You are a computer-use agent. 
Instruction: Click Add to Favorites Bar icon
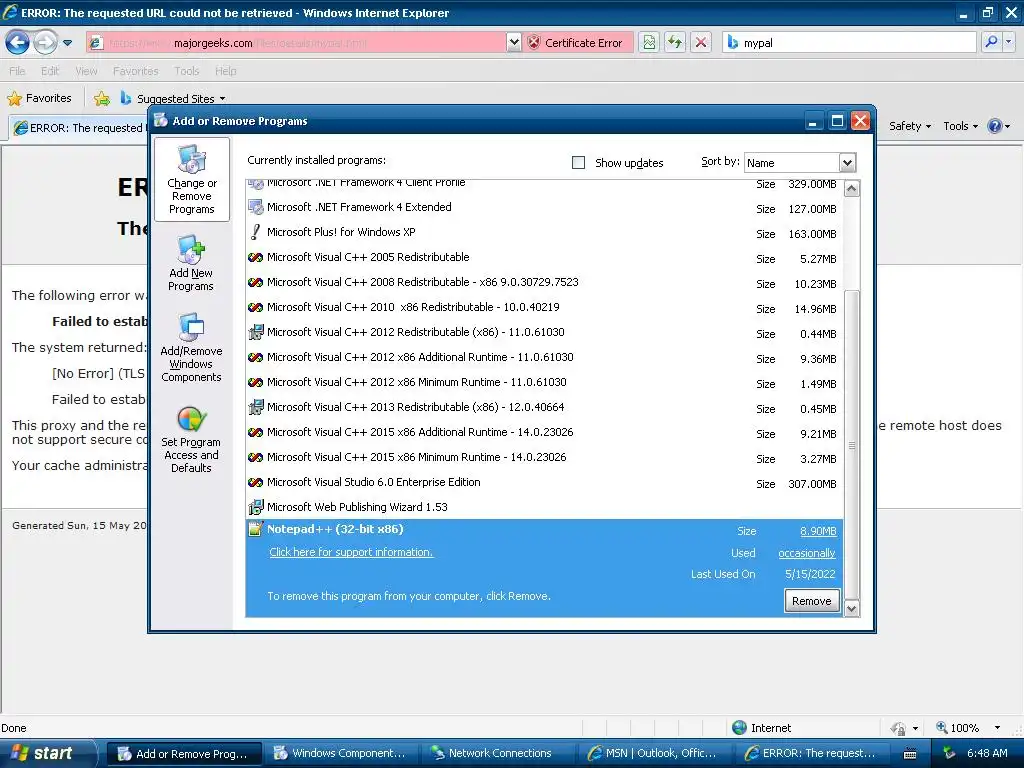(102, 99)
